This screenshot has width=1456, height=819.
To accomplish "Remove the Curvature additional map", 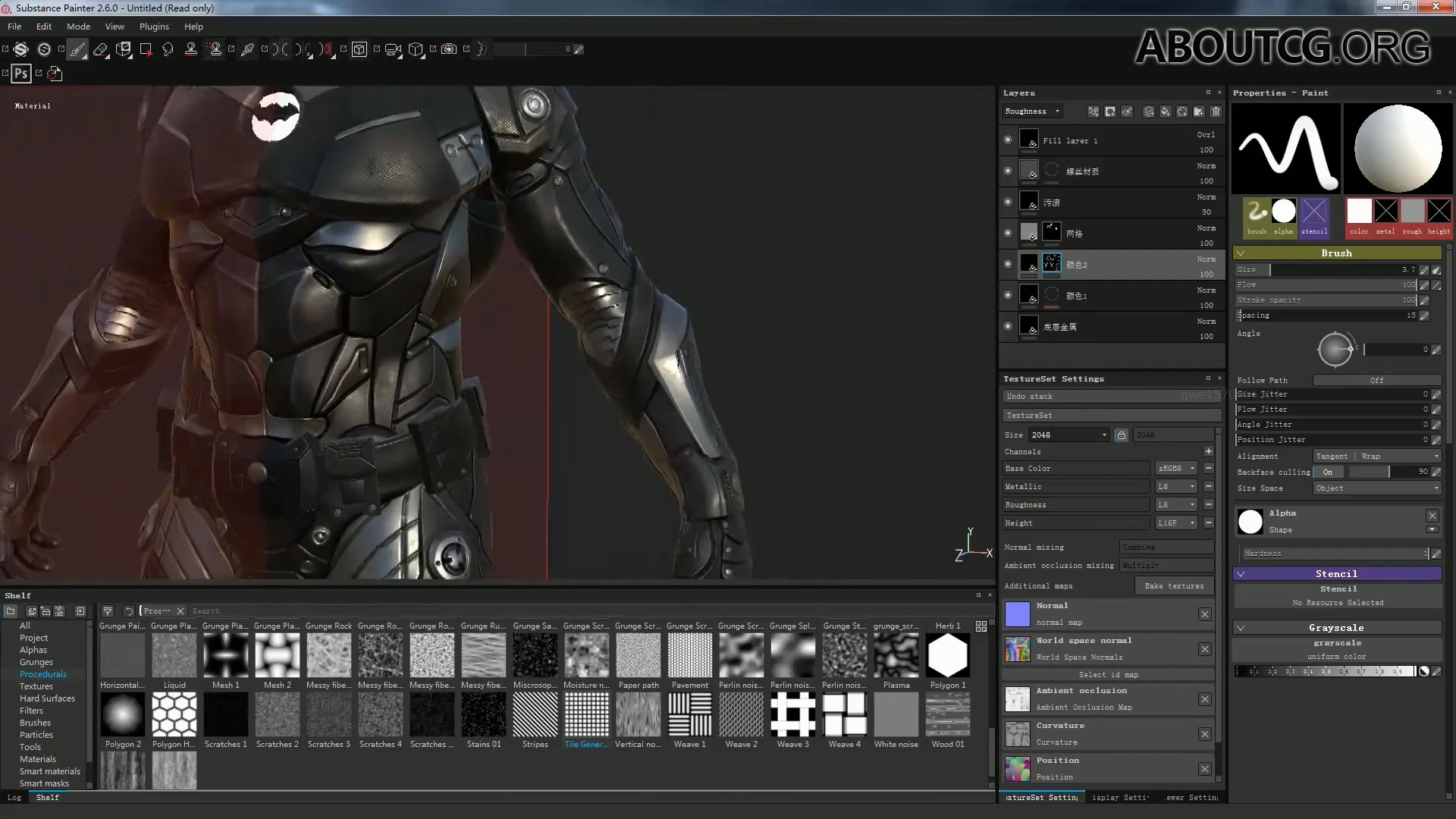I will point(1205,734).
